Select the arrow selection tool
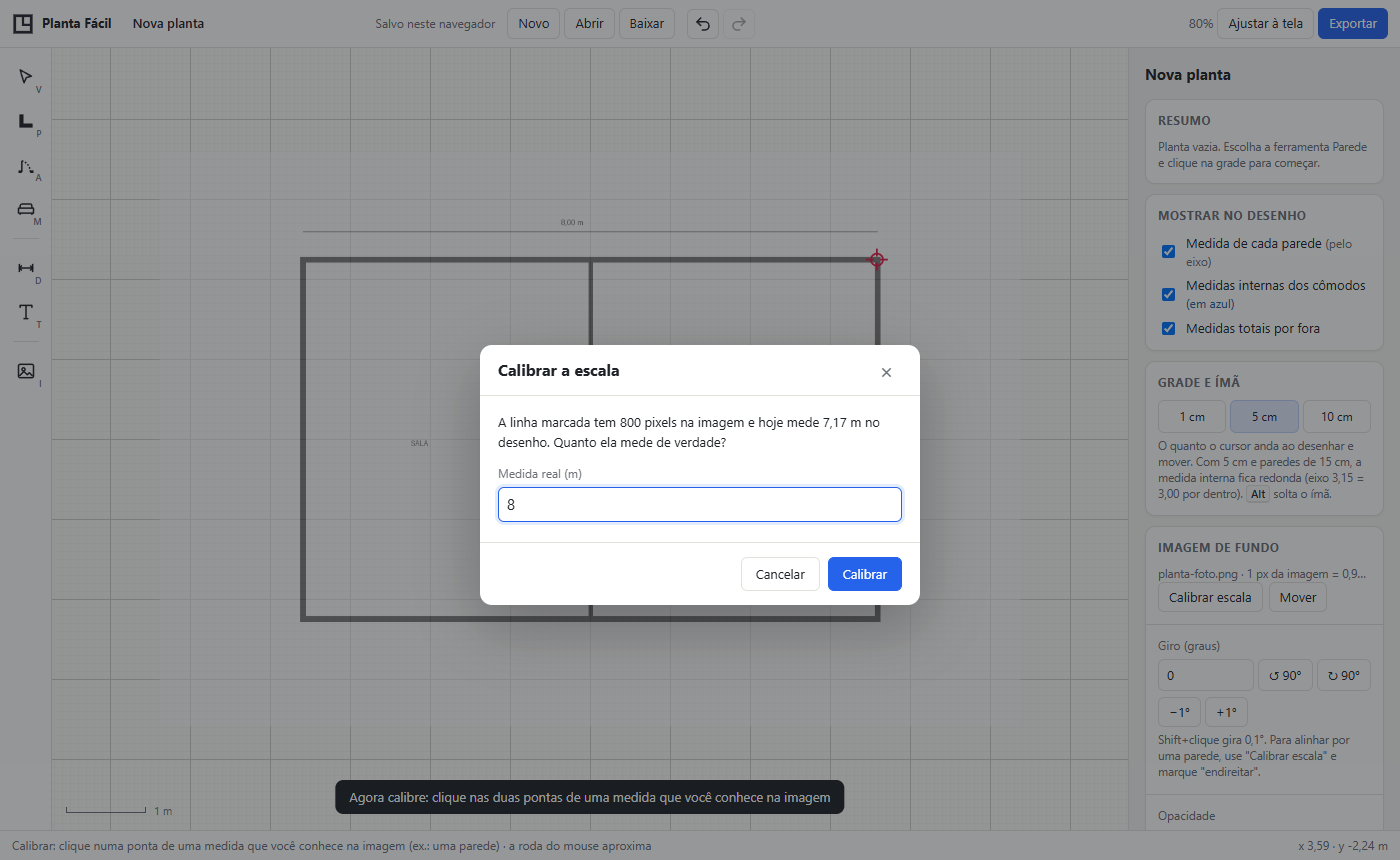Screen dimensions: 1400x860 [x=26, y=77]
